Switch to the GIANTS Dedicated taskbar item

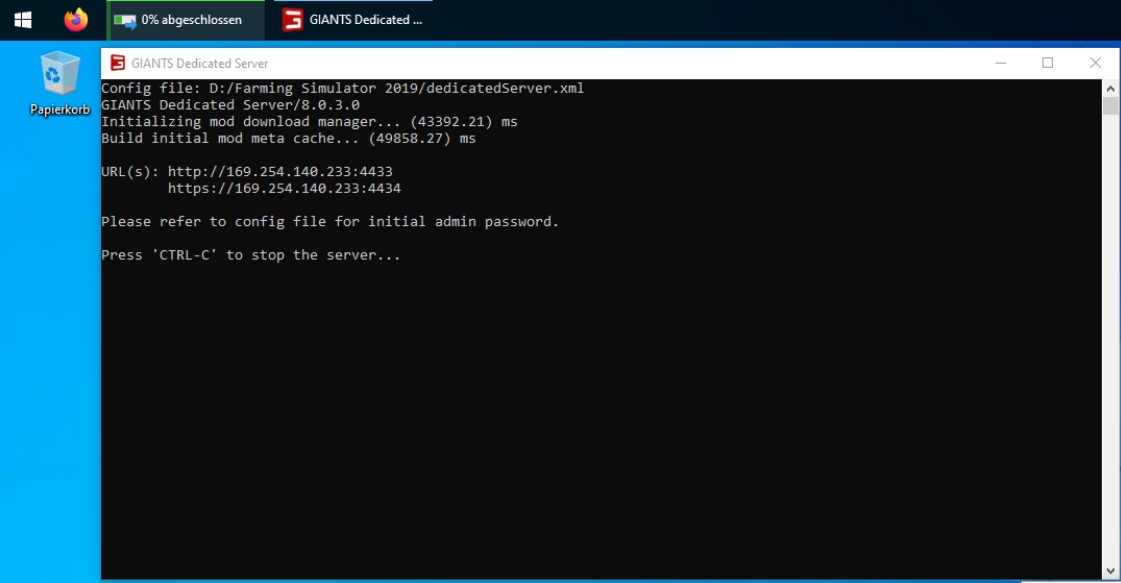pos(353,20)
